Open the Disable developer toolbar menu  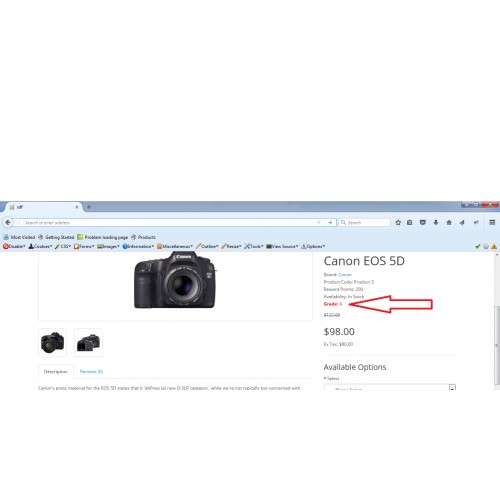point(14,246)
